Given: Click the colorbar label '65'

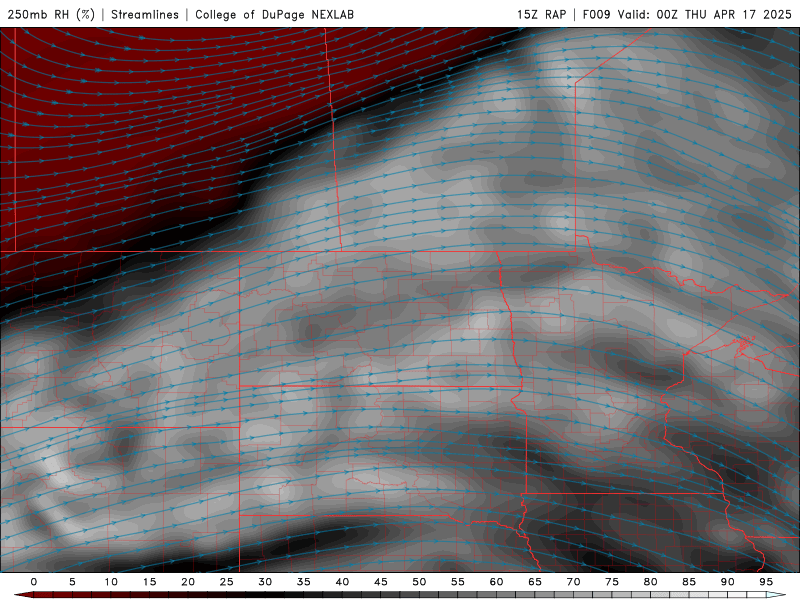Looking at the screenshot, I should [x=535, y=582].
